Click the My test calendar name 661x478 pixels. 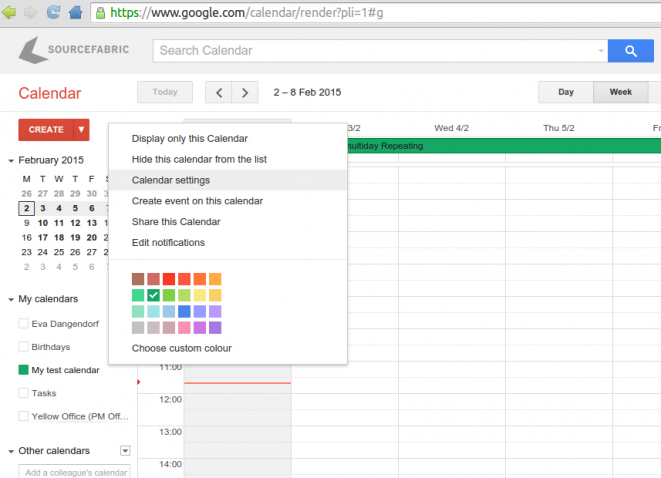coord(65,370)
